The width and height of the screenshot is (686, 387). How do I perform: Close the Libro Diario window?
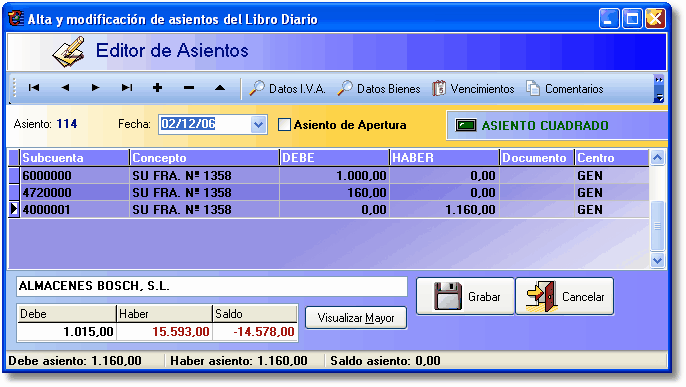[x=655, y=19]
